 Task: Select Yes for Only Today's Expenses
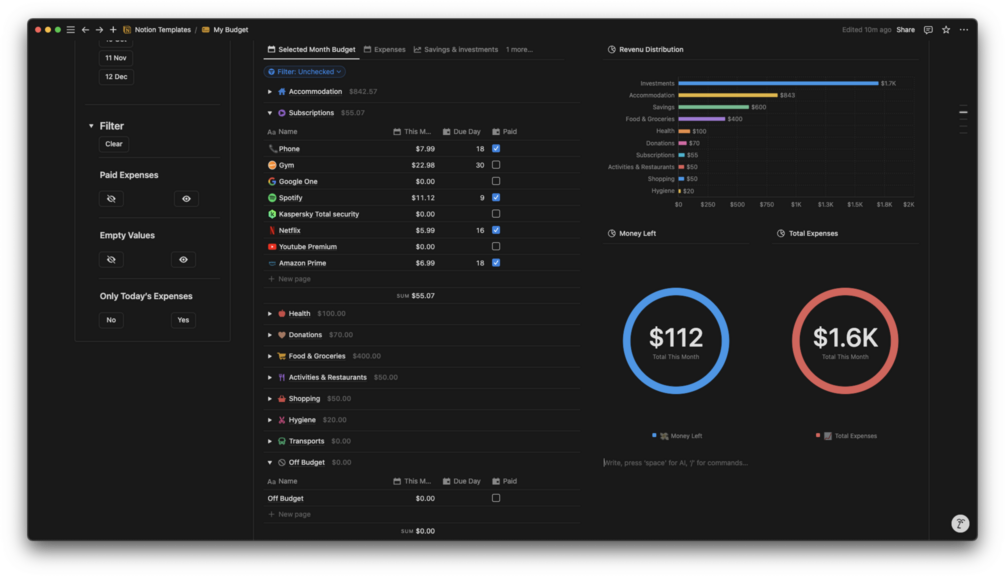point(183,320)
